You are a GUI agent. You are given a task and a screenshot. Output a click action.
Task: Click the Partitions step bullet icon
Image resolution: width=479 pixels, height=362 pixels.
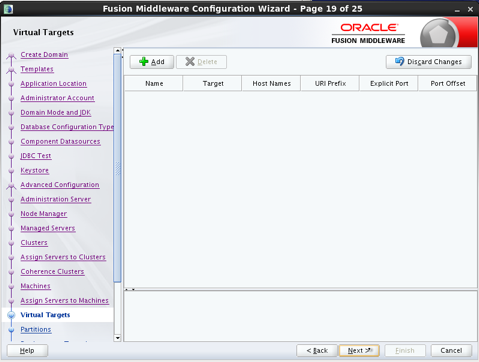pos(11,330)
